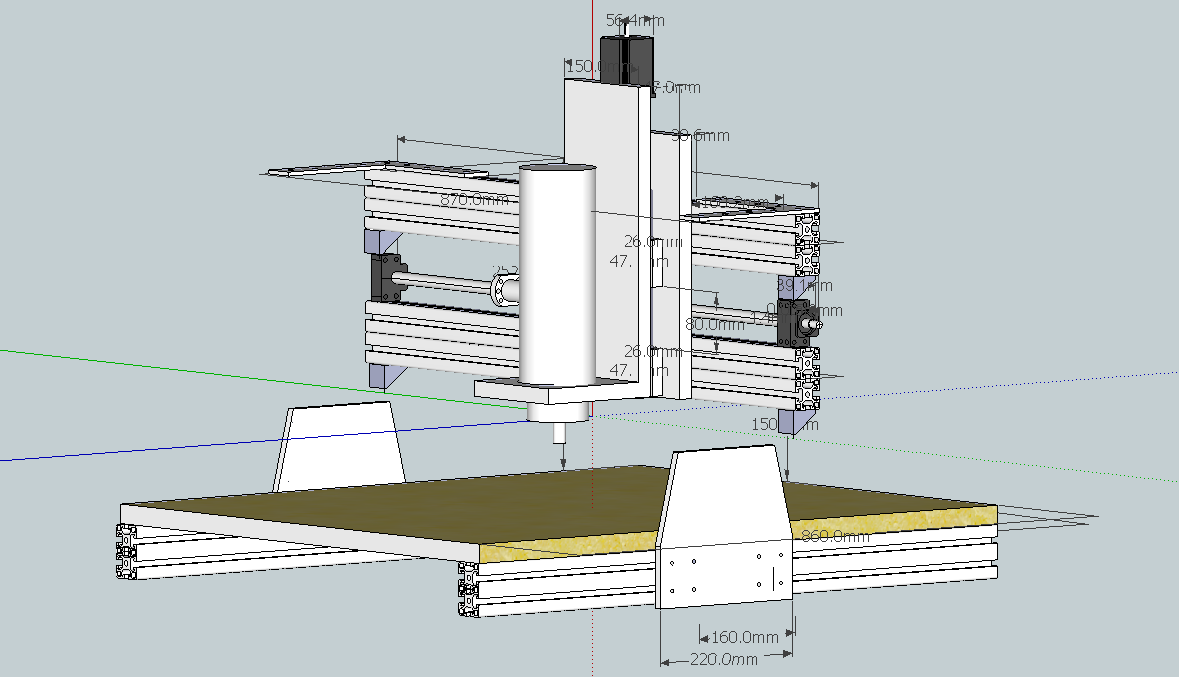
Task: Click the router bit under the spindle
Action: [x=558, y=432]
